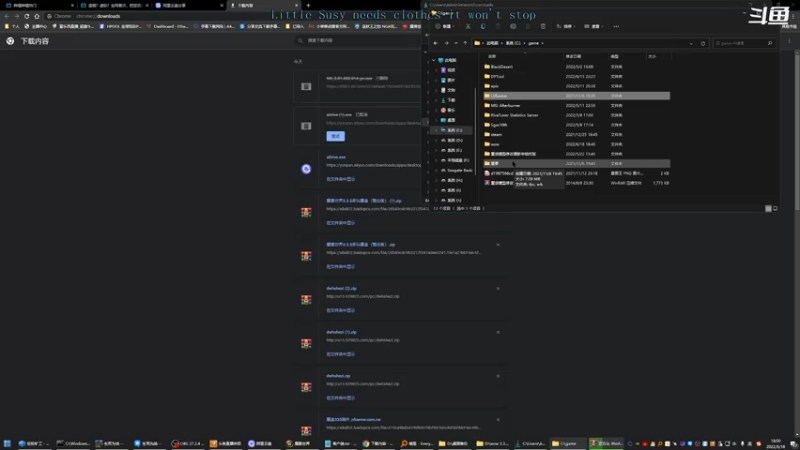800x450 pixels.
Task: Open the See more ellipsis in Explorer toolbar
Action: point(616,26)
